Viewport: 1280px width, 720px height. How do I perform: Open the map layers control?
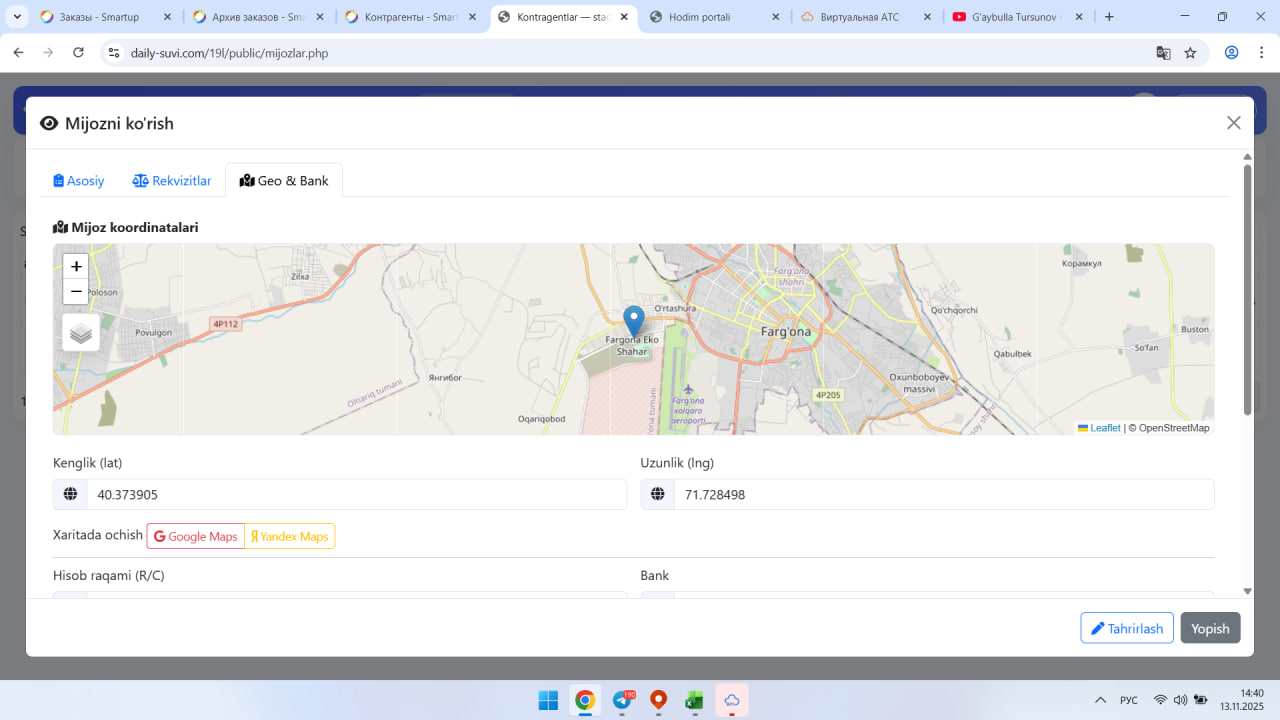point(81,333)
